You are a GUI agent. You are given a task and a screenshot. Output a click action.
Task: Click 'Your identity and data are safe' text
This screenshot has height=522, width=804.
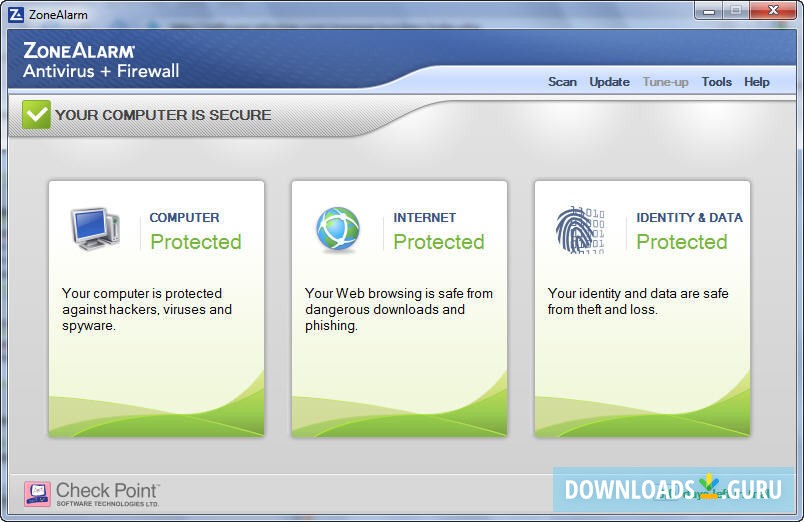click(x=638, y=302)
